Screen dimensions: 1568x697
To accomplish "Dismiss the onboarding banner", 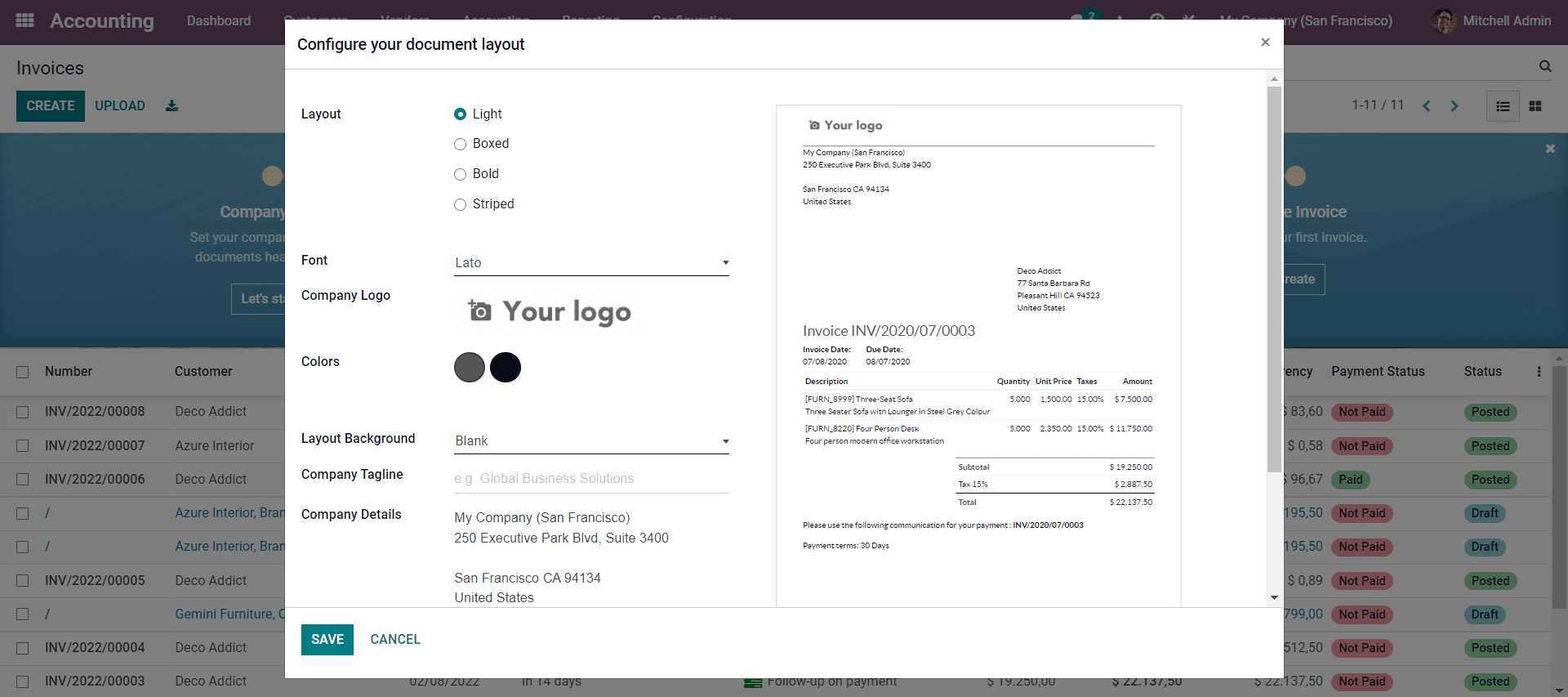I will tap(1550, 149).
